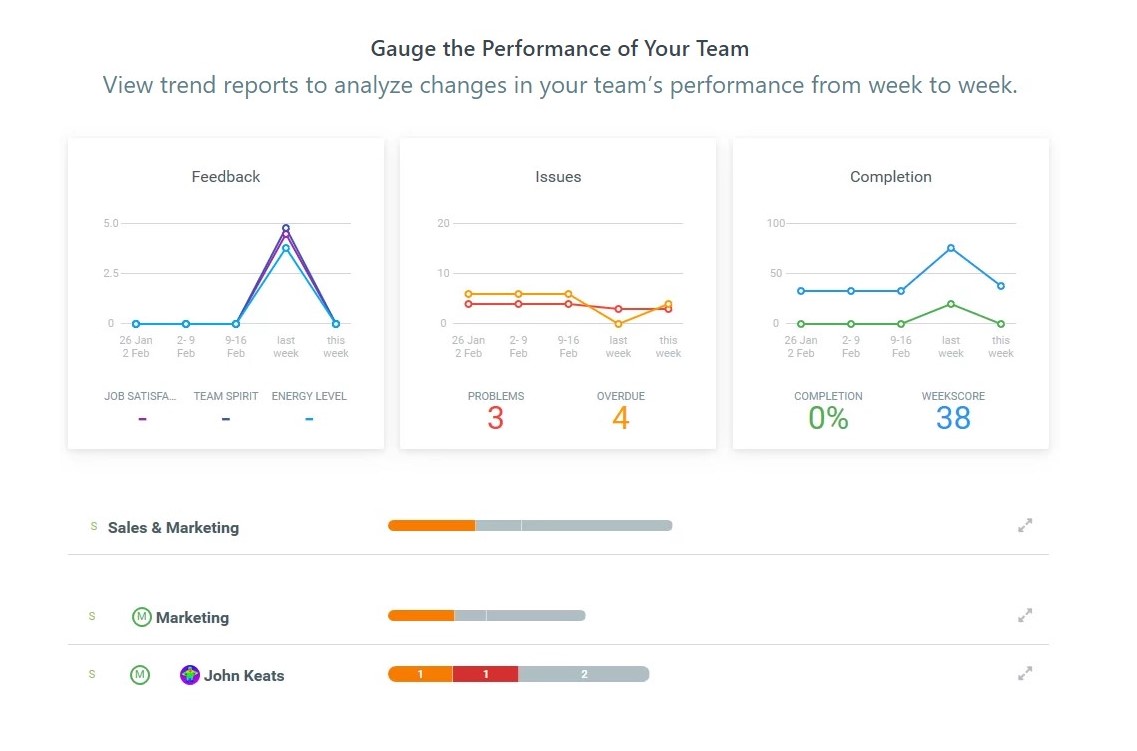Expand John Keats's detail view
1137x751 pixels.
(1024, 673)
